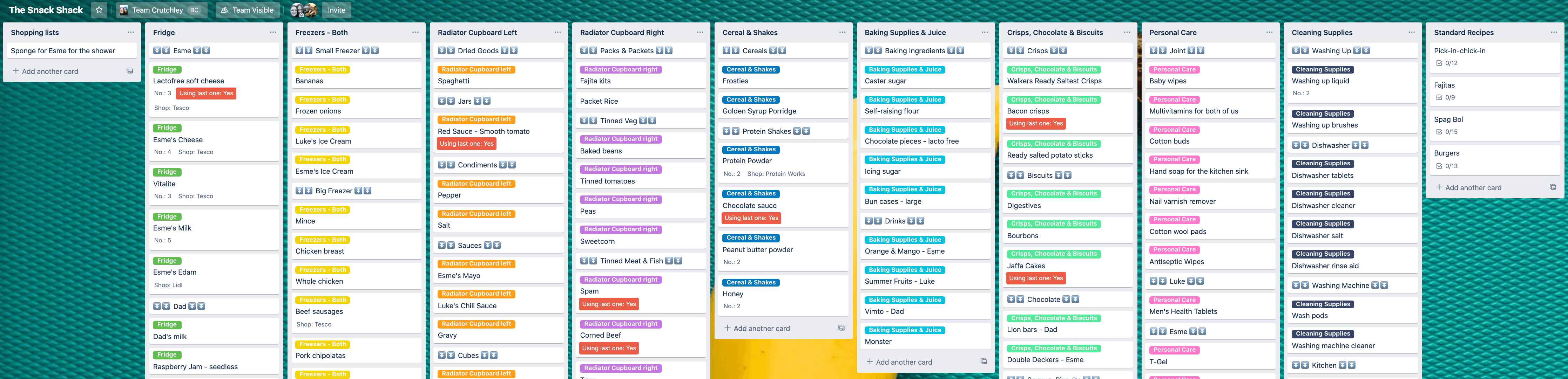Screen dimensions: 1568x379
Task: Create card from template in Standard Recipes
Action: 1553,187
